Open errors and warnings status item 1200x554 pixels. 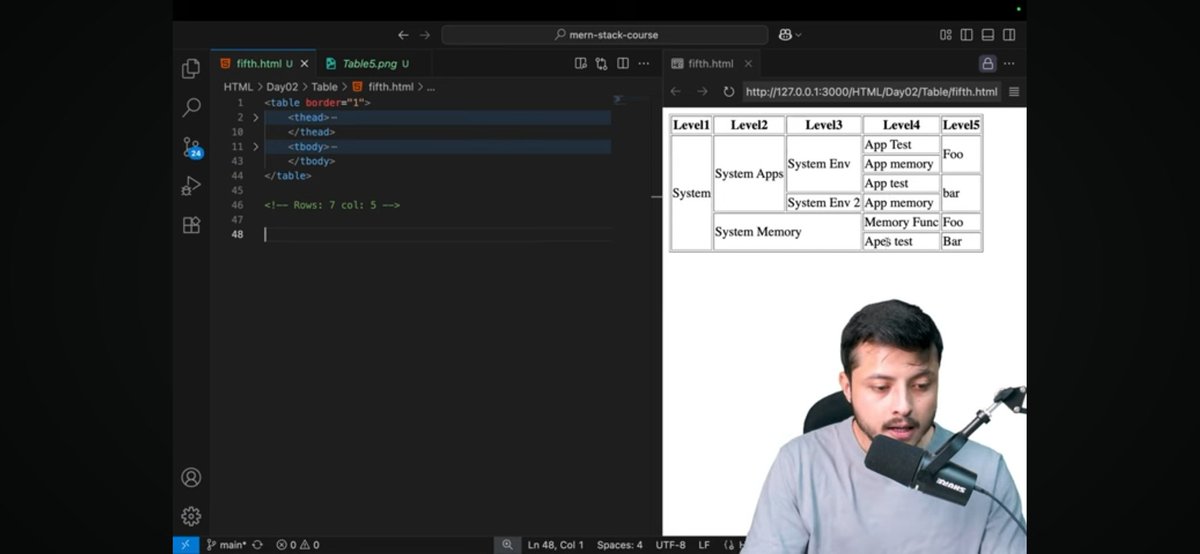click(298, 545)
